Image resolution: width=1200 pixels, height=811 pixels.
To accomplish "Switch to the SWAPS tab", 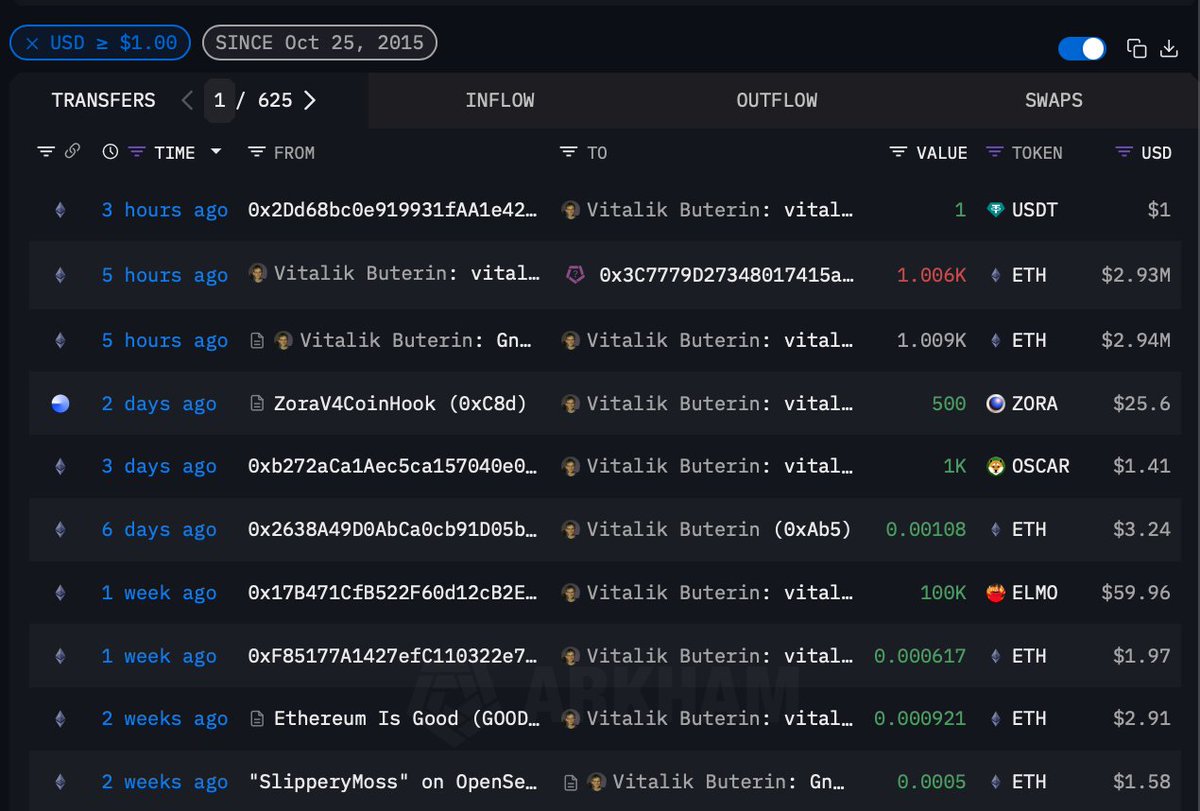I will click(1054, 100).
